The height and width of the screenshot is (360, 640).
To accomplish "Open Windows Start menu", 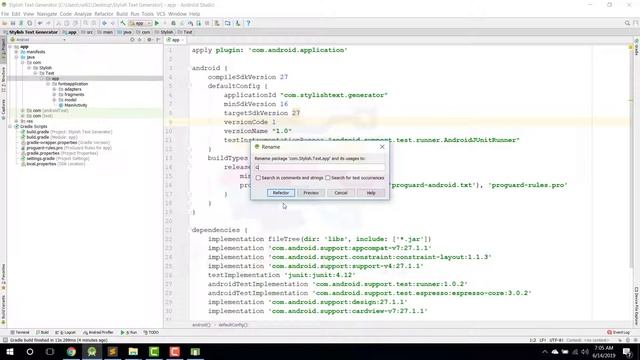I will [x=10, y=351].
